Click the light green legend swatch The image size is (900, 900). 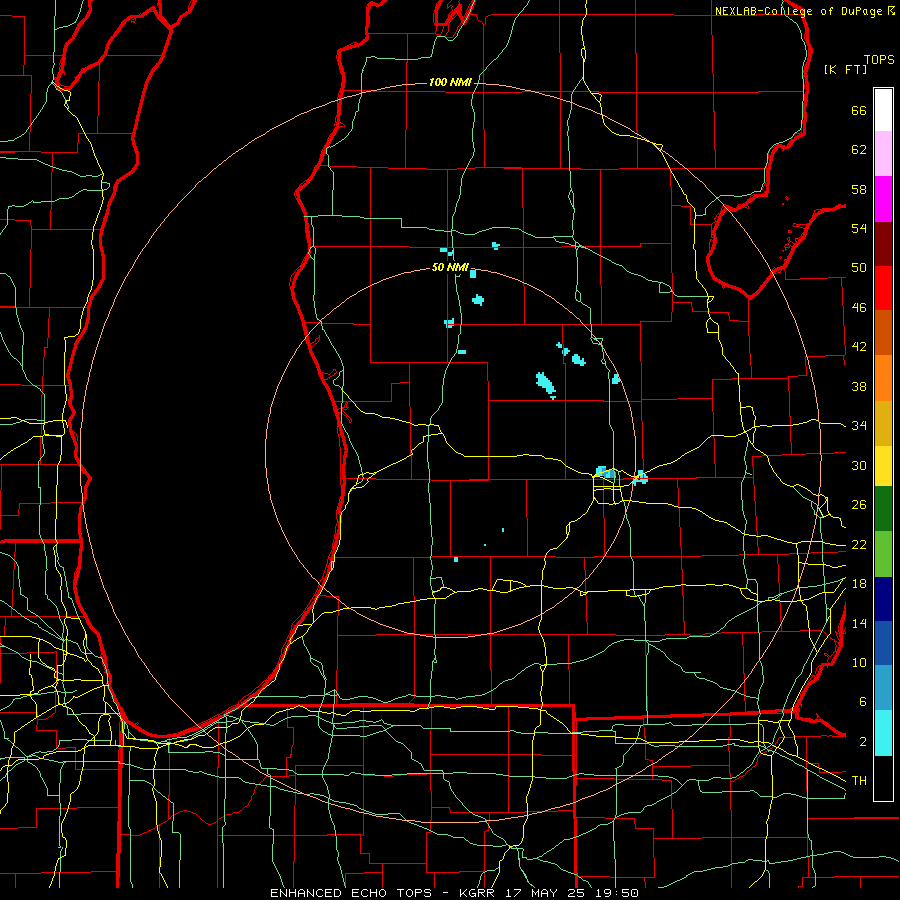(883, 554)
